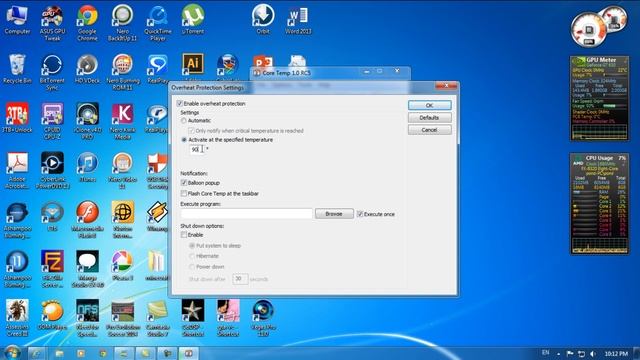Confirm settings with the OK button

429,105
